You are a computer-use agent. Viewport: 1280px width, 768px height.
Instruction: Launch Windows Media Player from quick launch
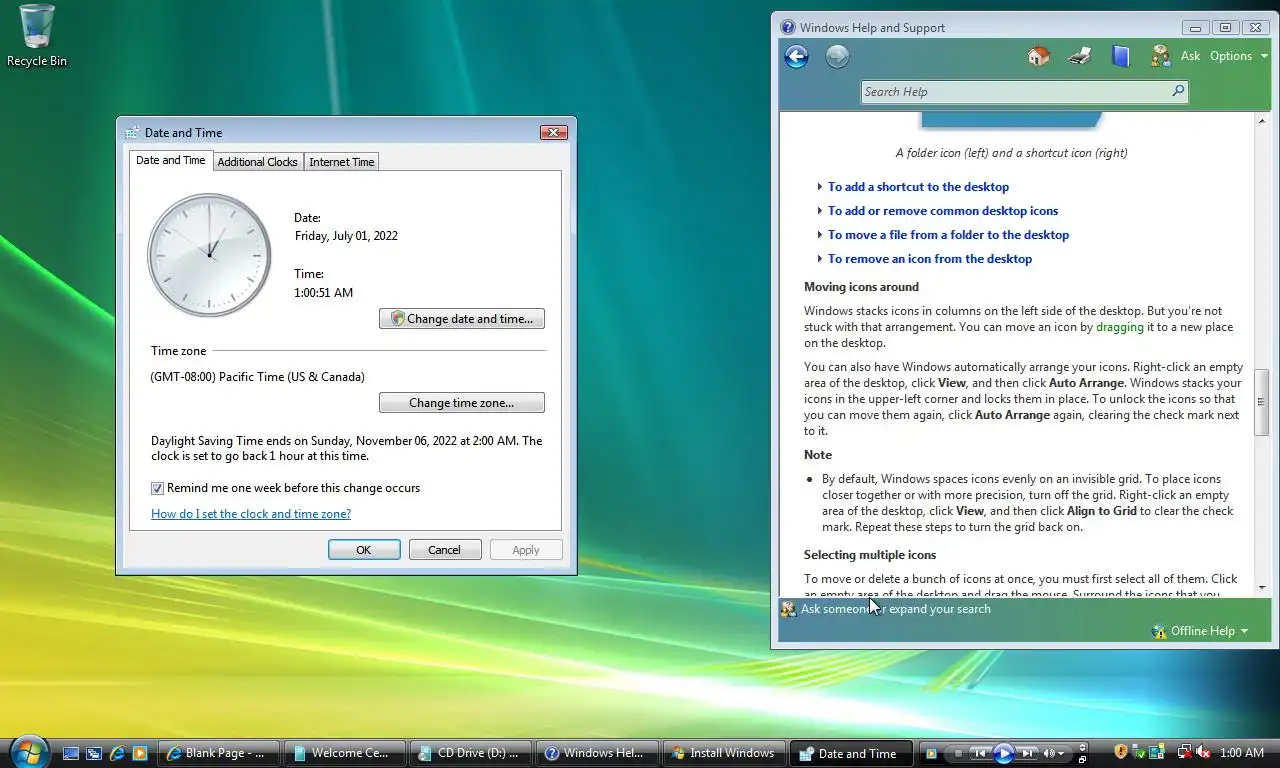pos(140,753)
